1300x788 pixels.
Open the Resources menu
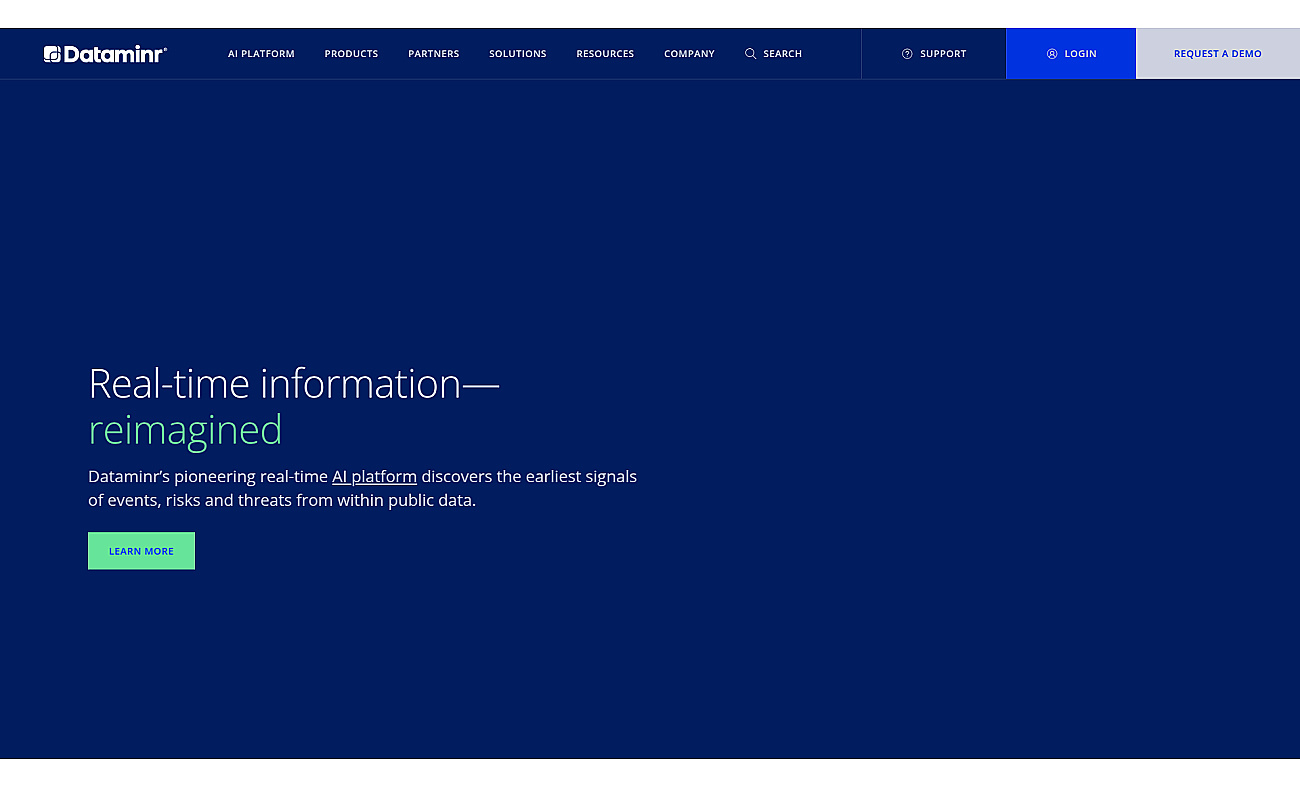click(605, 54)
